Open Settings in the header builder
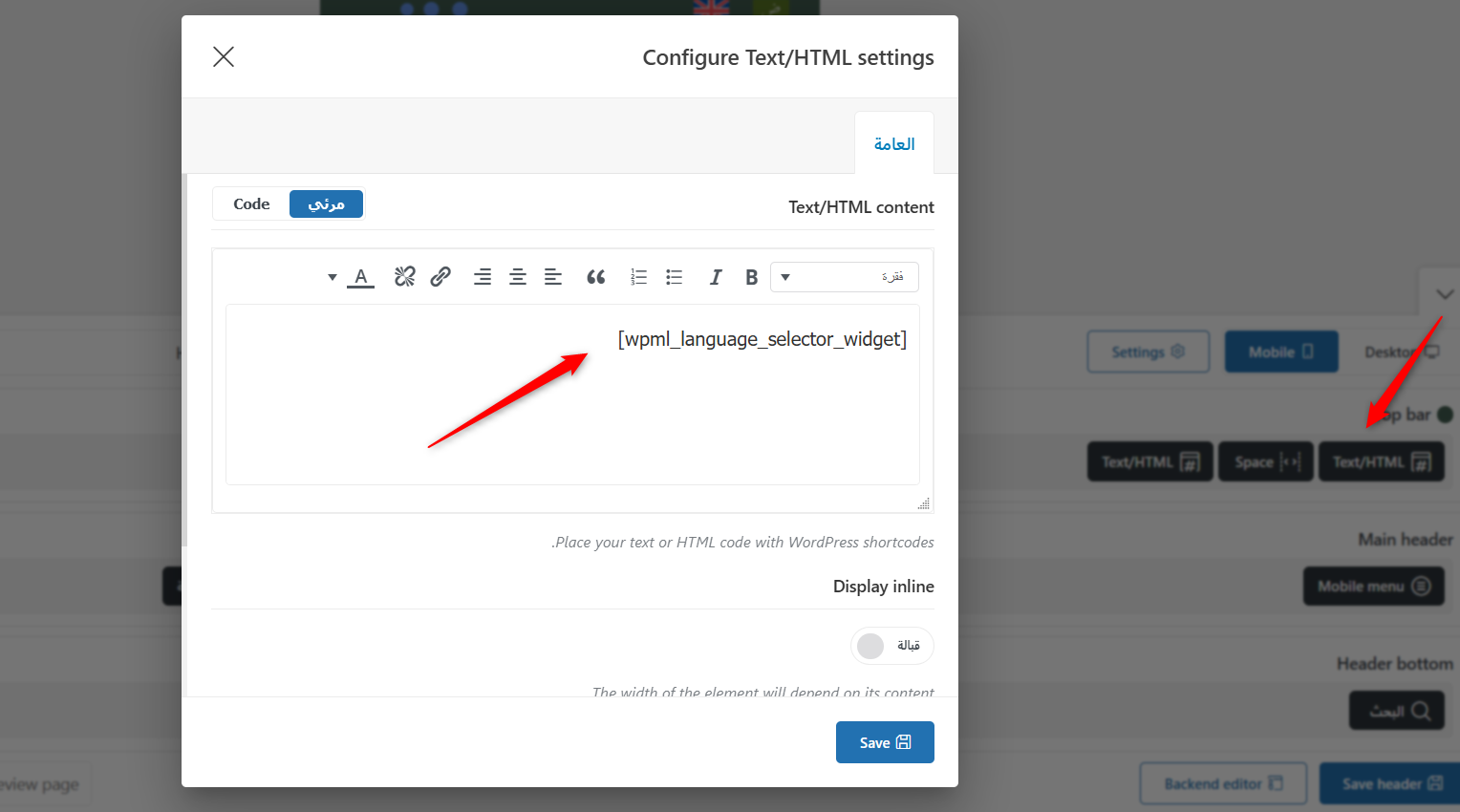1460x812 pixels. point(1149,352)
